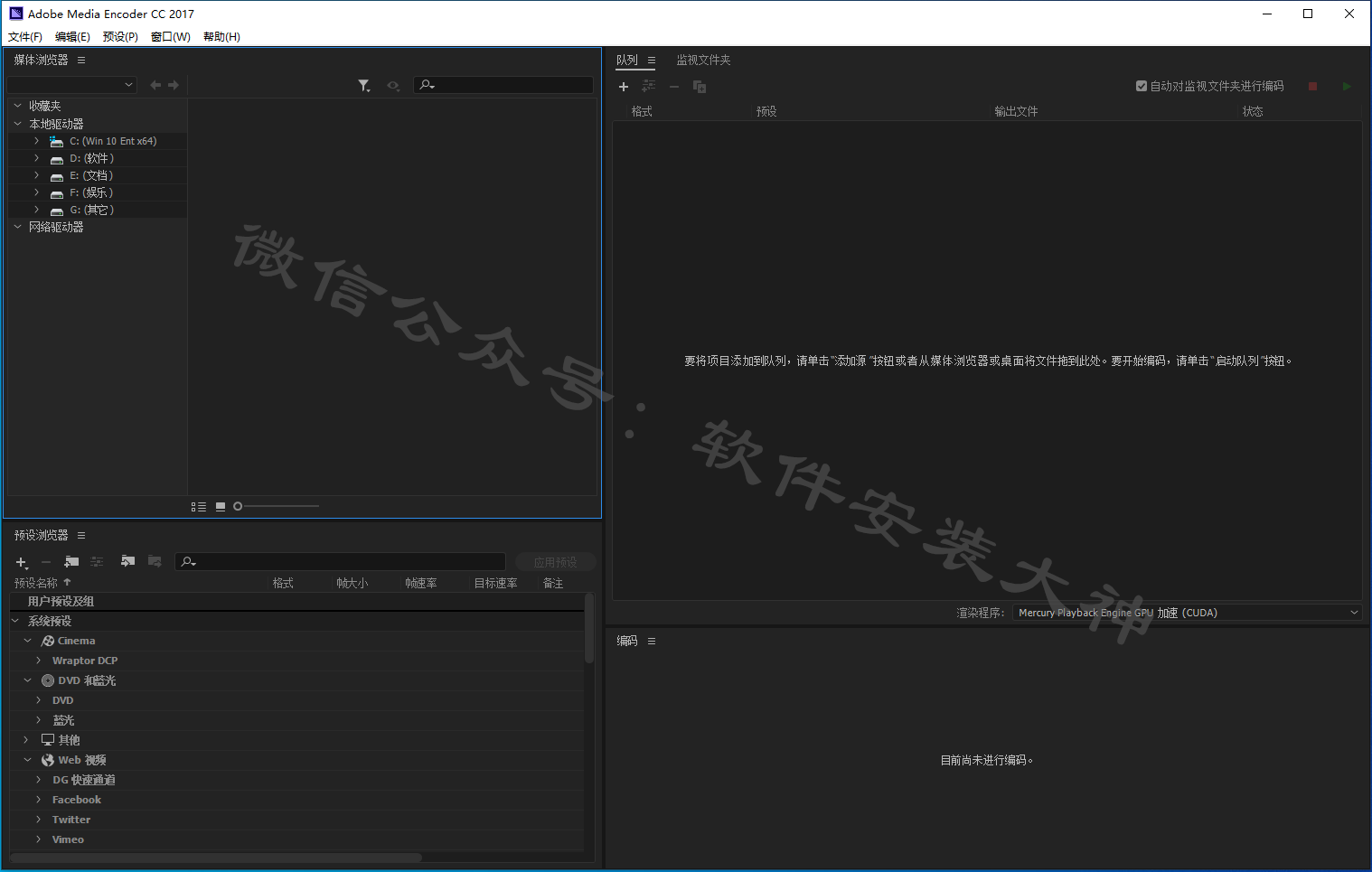Click the 帧速率 column header
This screenshot has height=872, width=1372.
click(x=421, y=583)
